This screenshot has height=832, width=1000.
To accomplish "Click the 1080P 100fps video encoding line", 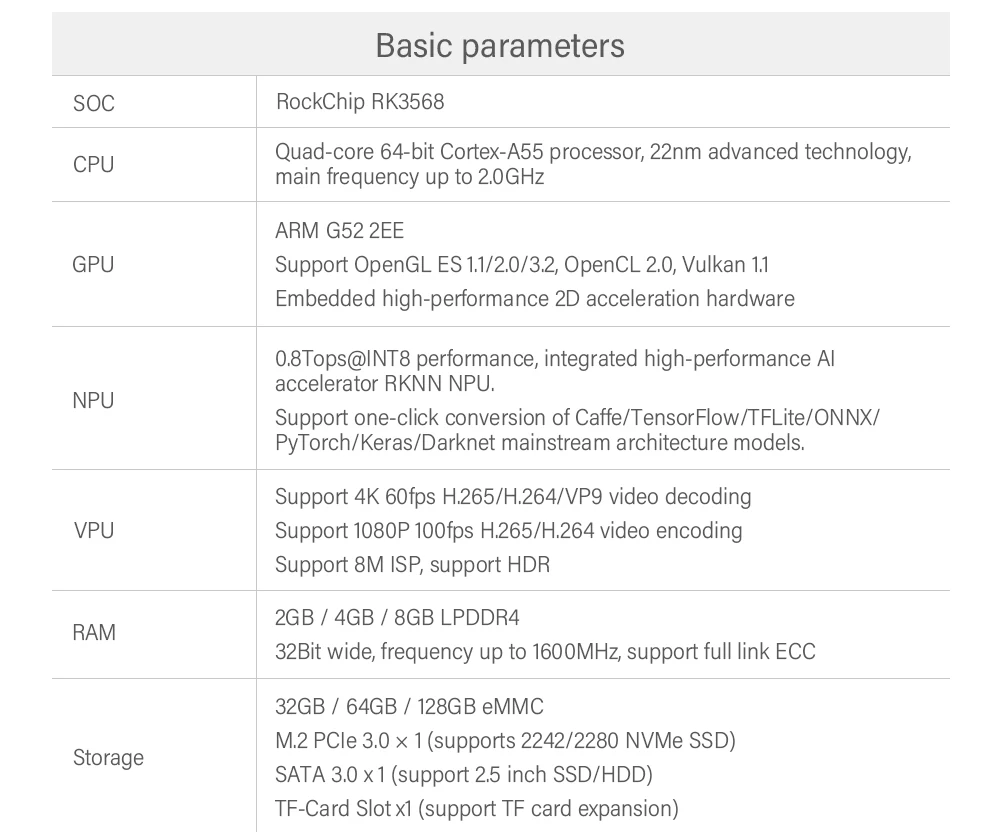I will coord(508,531).
